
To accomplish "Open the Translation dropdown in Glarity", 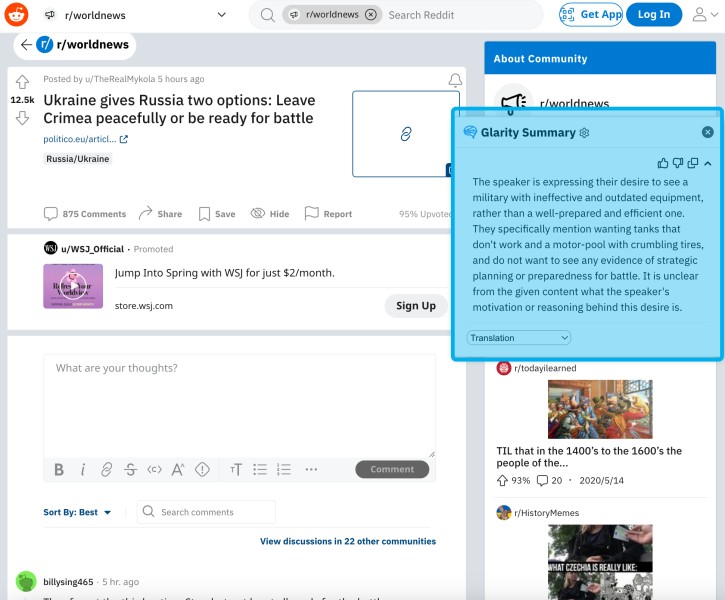I will [x=518, y=338].
